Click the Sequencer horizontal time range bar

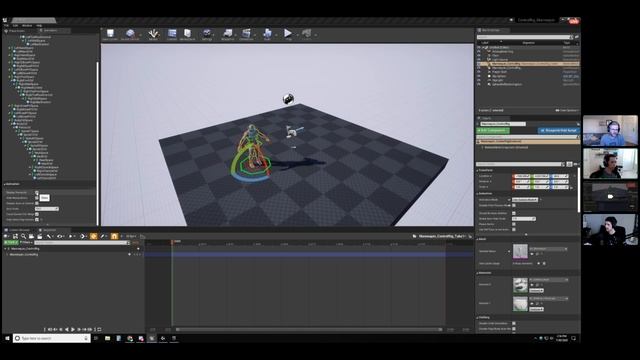[x=309, y=329]
